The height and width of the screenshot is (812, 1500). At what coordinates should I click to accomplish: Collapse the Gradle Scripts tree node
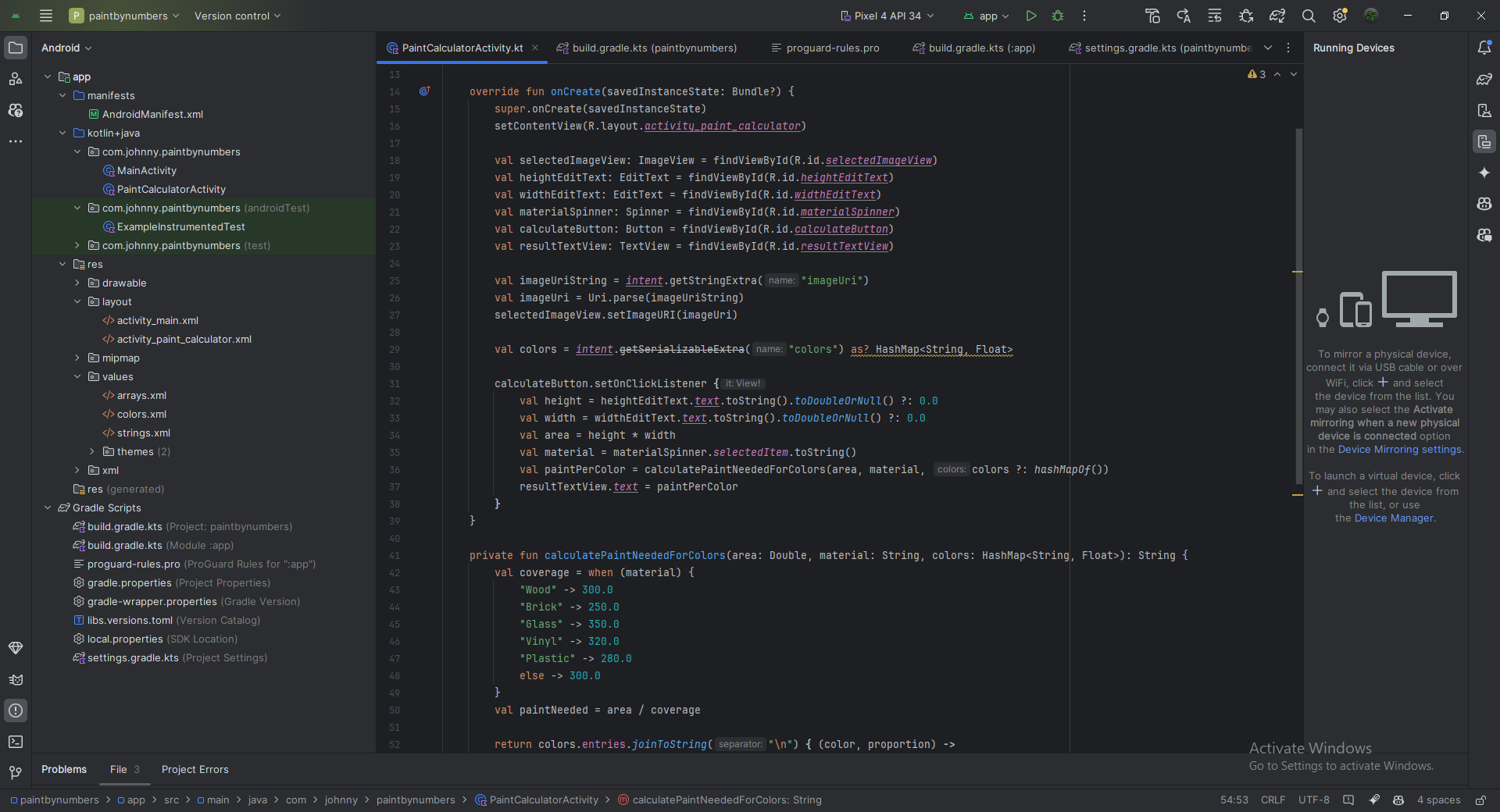(x=48, y=508)
